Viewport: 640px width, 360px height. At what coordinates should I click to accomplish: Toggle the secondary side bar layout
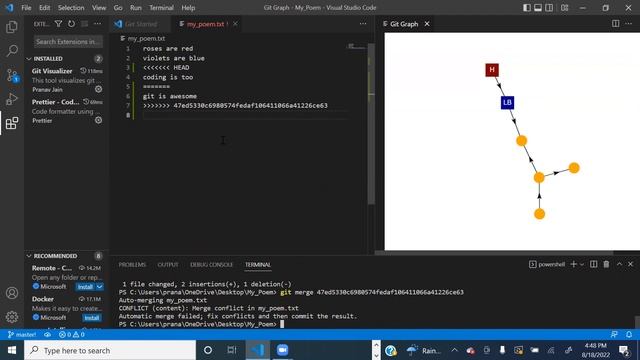[549, 8]
